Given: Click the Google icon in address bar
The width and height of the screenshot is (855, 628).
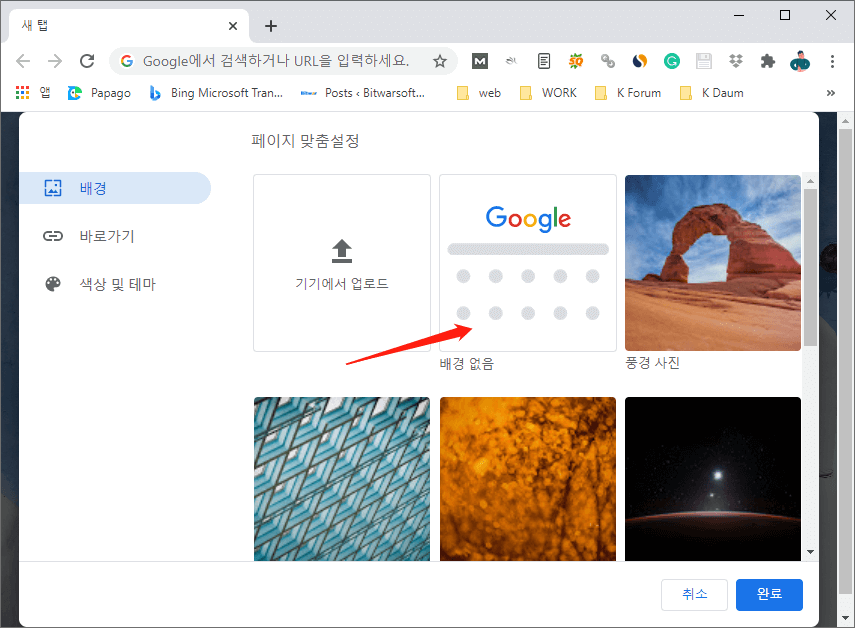Looking at the screenshot, I should [127, 61].
